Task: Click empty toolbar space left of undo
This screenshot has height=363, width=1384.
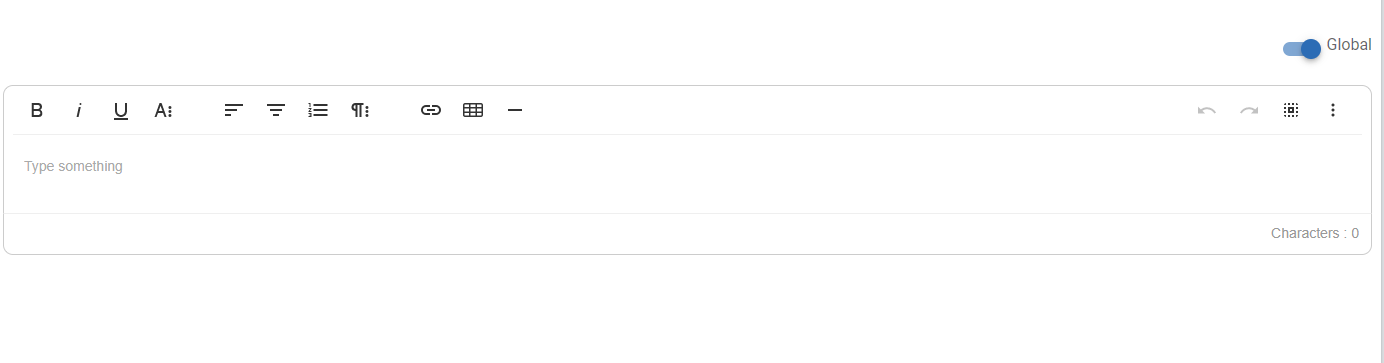Action: pyautogui.click(x=860, y=110)
